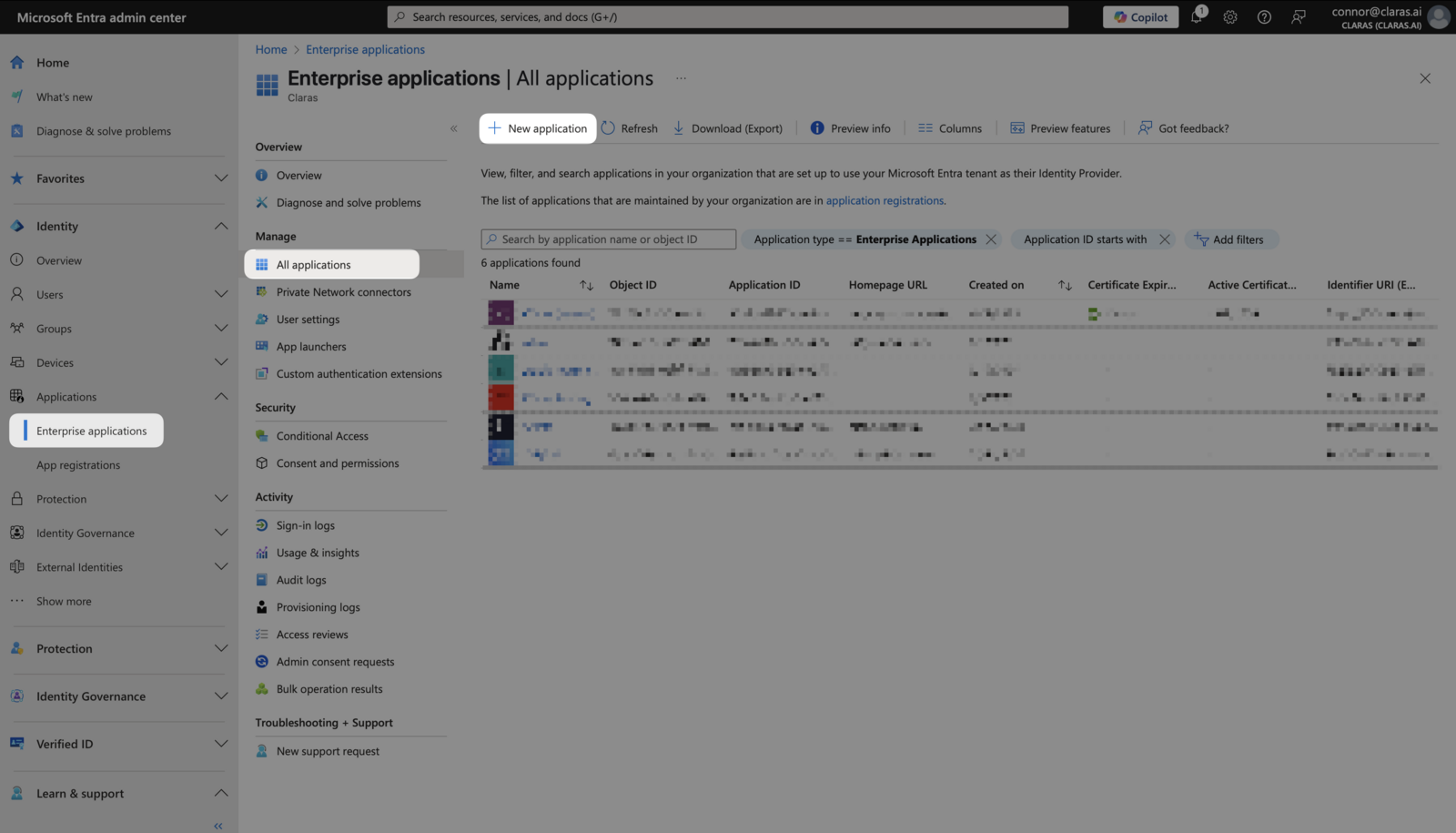Open App launchers menu item
1456x833 pixels.
(x=311, y=347)
